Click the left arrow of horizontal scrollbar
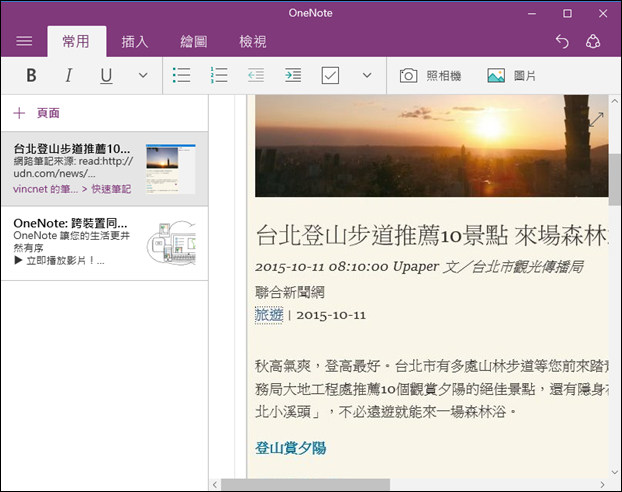 215,484
